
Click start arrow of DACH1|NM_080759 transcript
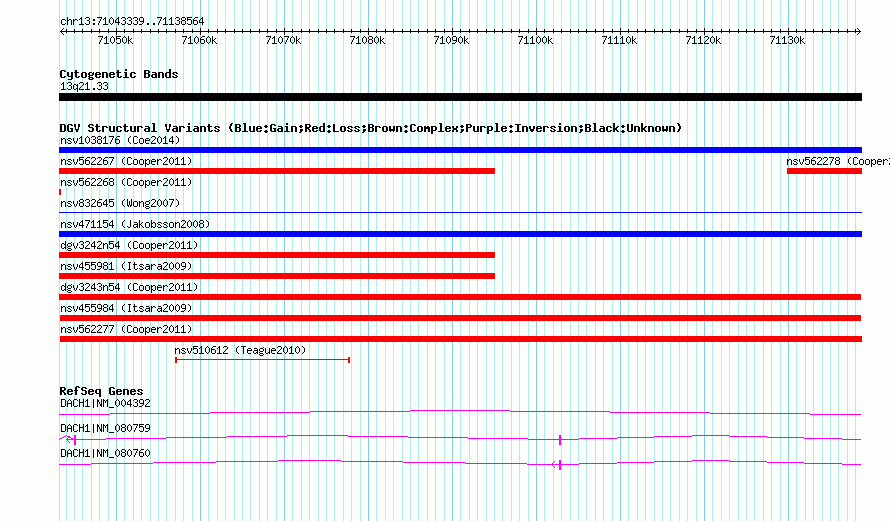coord(68,439)
